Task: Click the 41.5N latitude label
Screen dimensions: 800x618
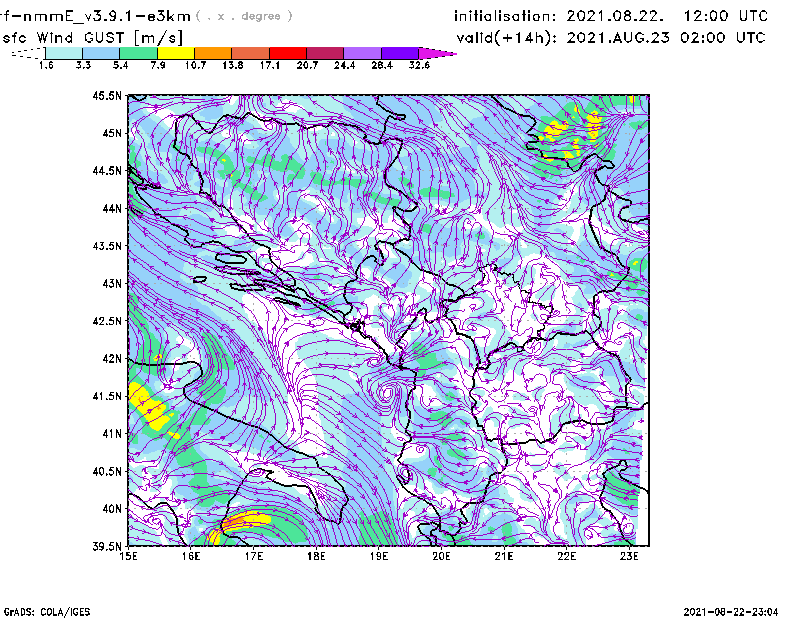Action: [107, 396]
